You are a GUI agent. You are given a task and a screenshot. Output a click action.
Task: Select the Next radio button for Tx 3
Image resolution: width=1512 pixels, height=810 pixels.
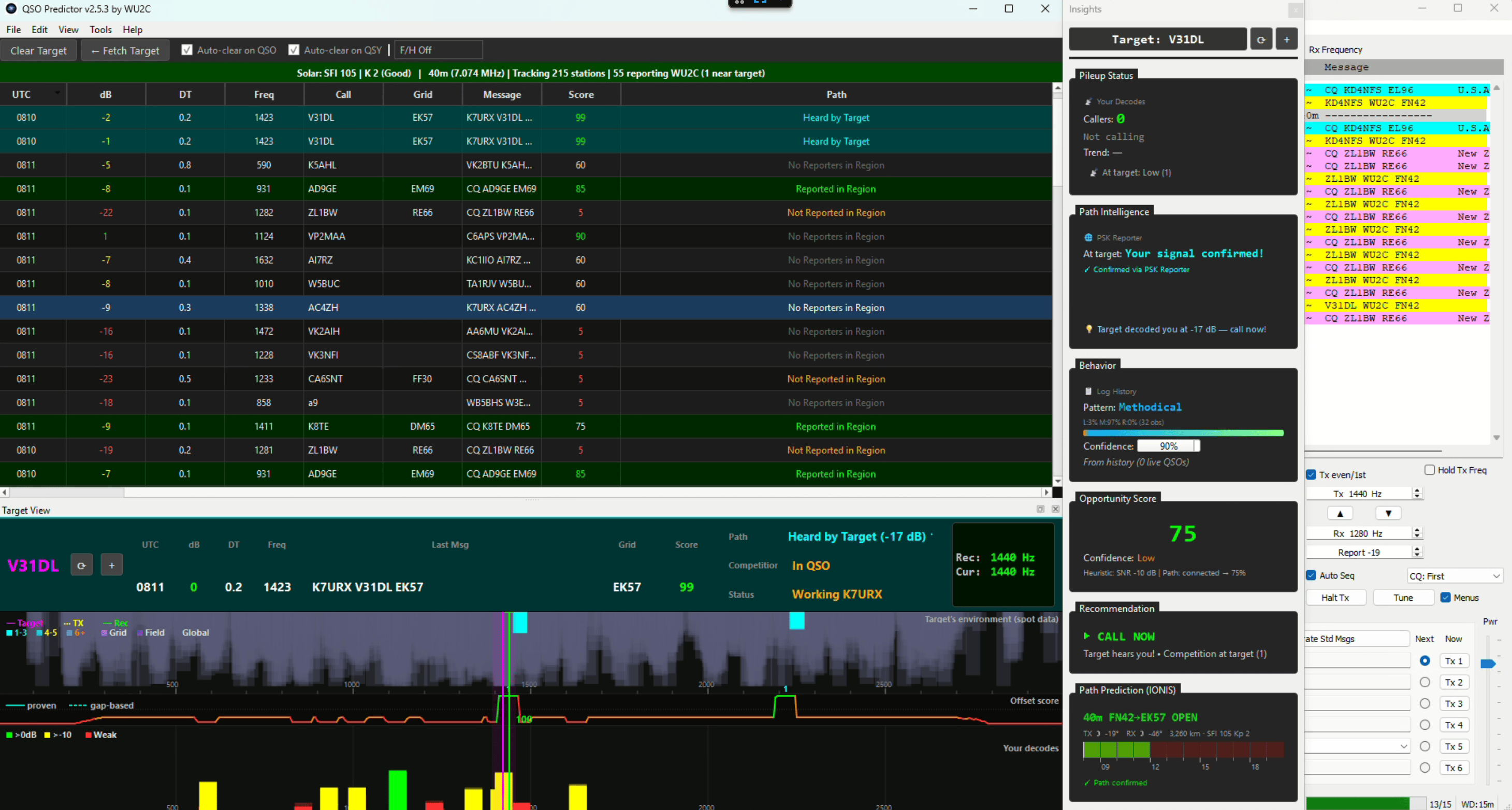1424,703
